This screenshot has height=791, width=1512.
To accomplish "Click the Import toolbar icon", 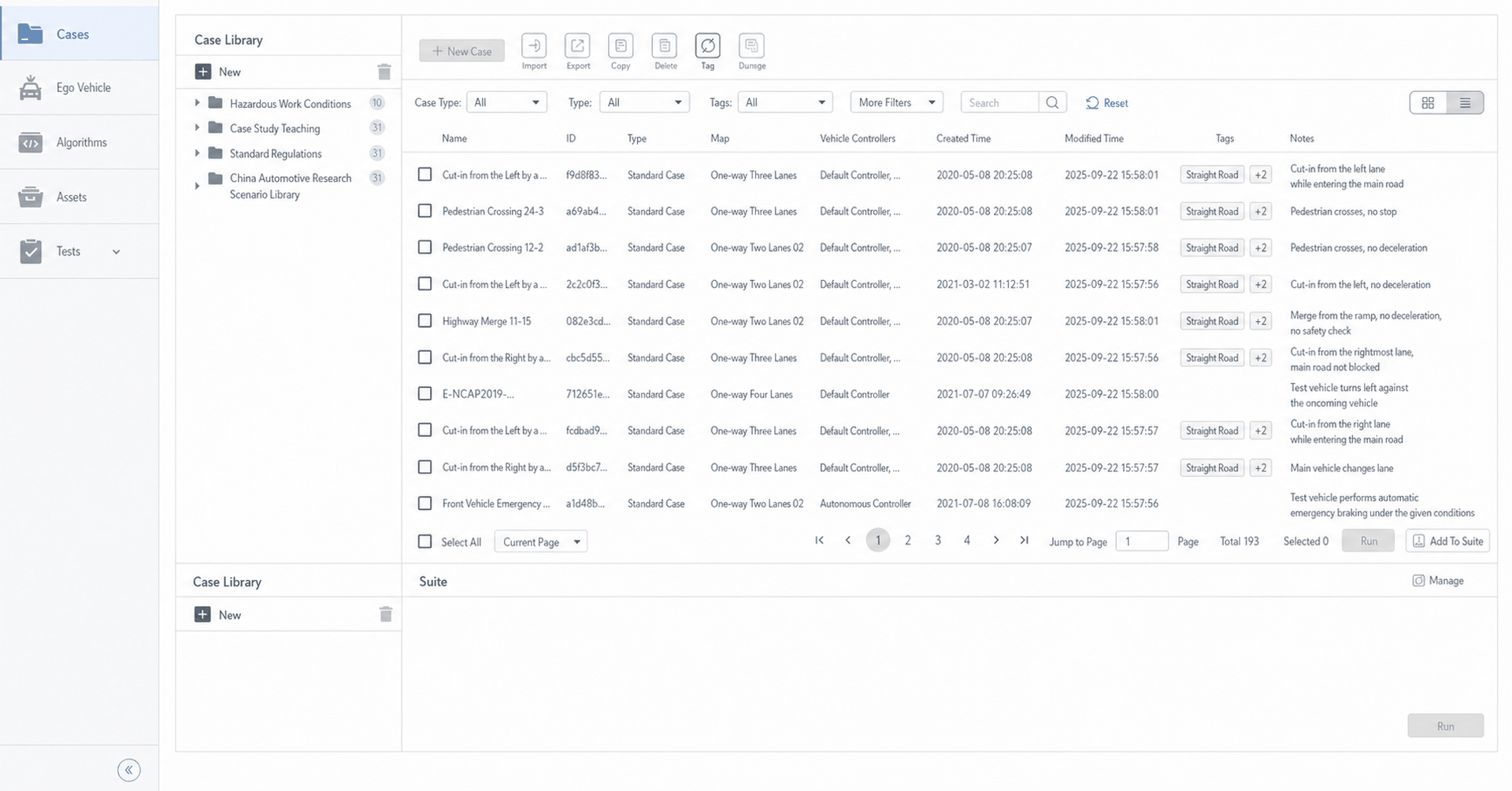I will point(534,46).
